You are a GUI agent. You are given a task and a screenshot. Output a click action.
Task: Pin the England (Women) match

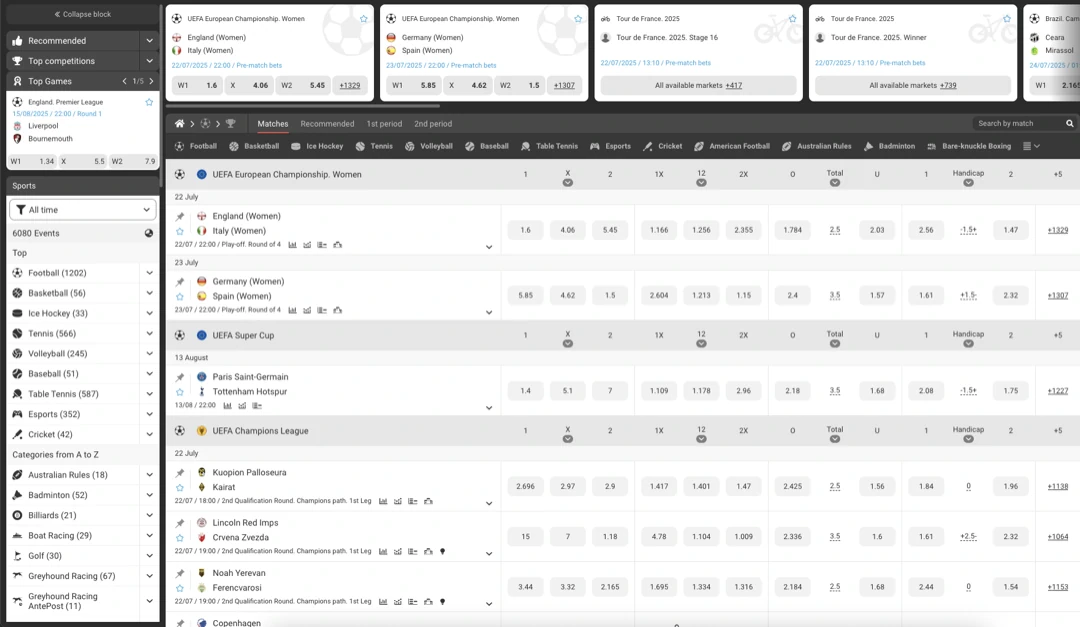click(x=180, y=216)
